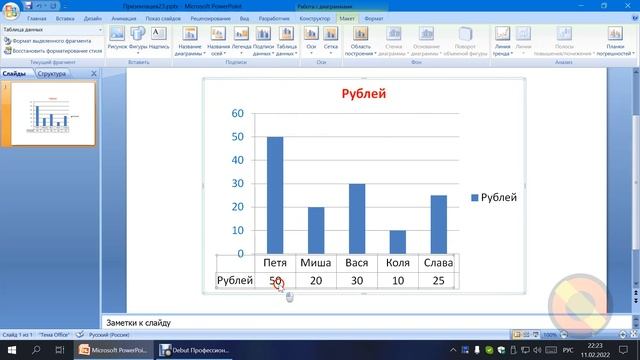Open the Главная ribbon tab
Viewport: 640px width, 360px height.
37,18
